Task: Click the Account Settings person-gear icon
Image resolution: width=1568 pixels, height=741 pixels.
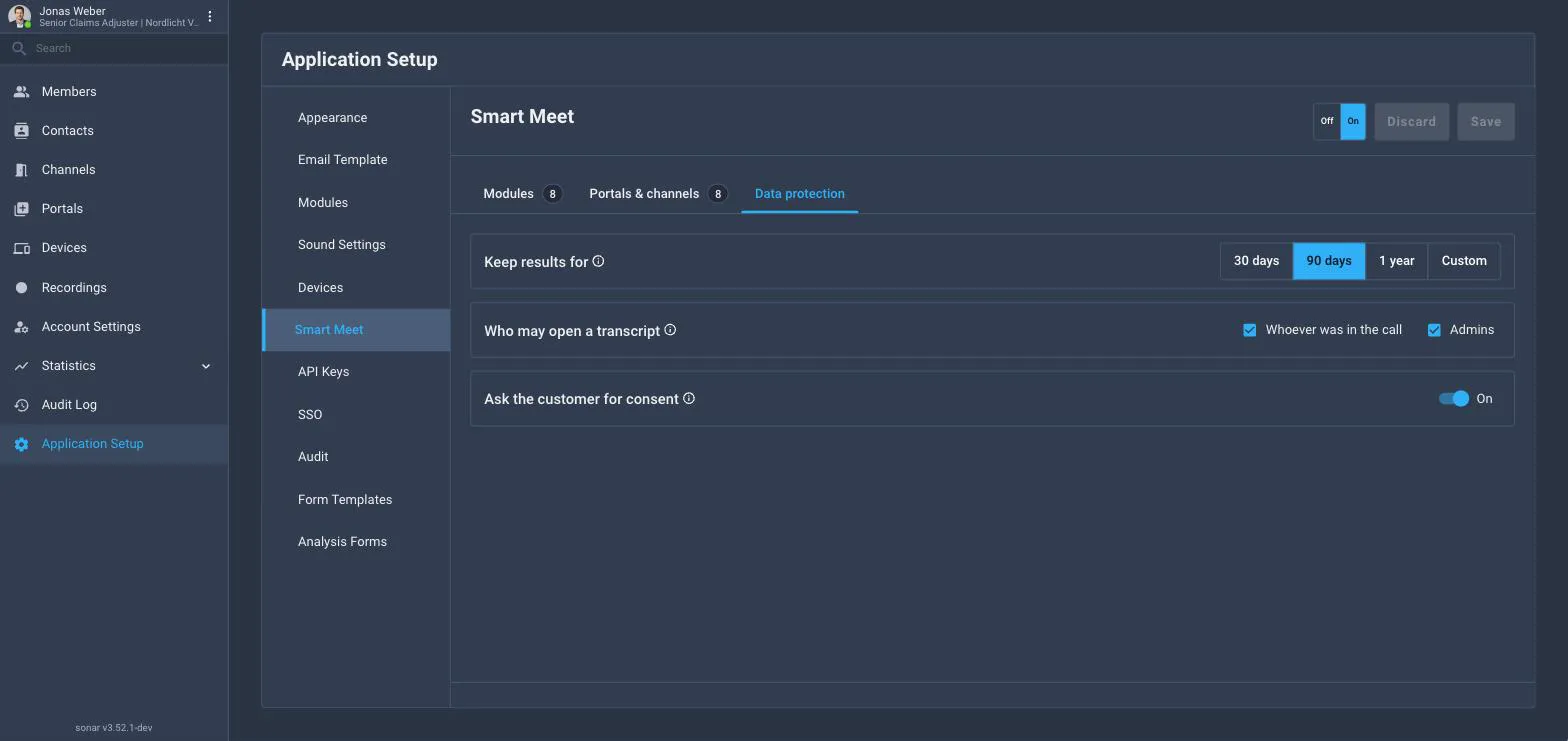Action: [x=21, y=327]
